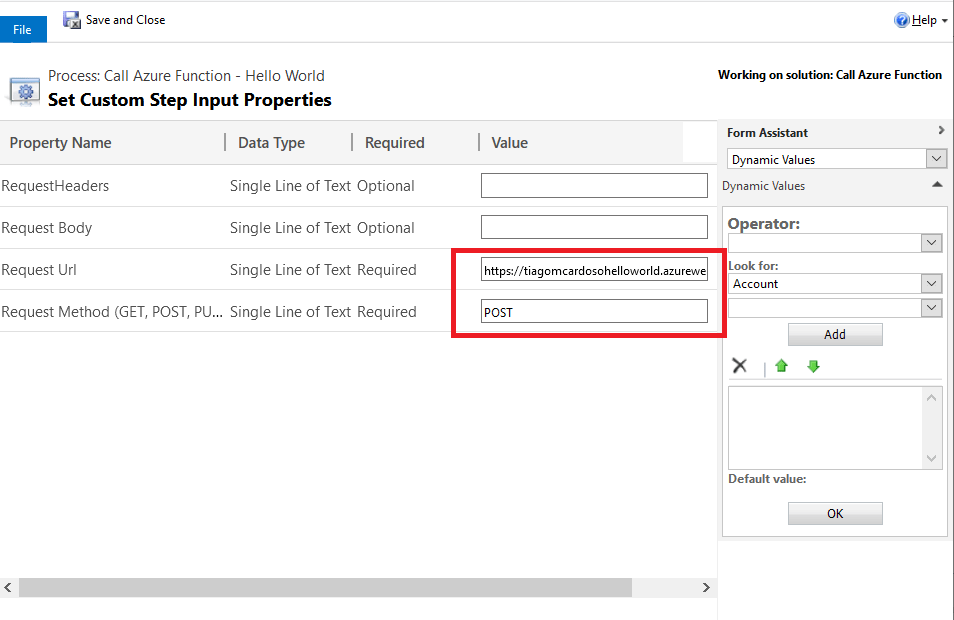The width and height of the screenshot is (954, 620).
Task: Collapse the Dynamic Values section triangle
Action: point(937,185)
